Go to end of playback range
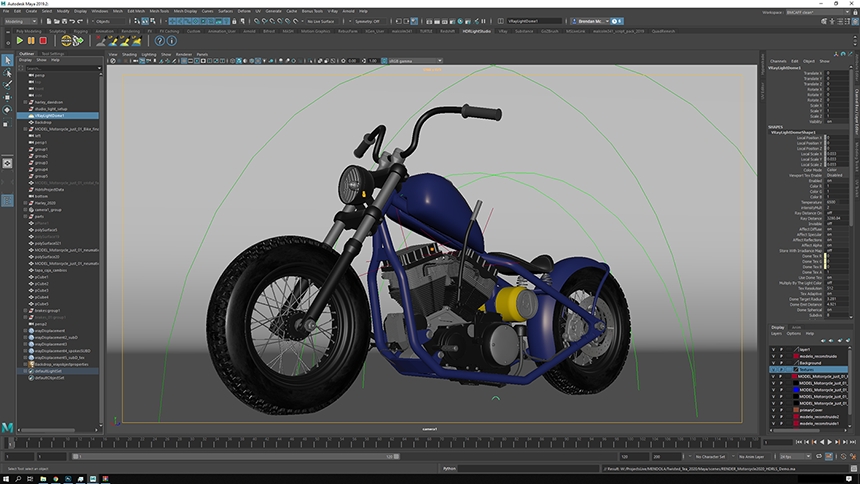The height and width of the screenshot is (484, 860). tap(852, 442)
